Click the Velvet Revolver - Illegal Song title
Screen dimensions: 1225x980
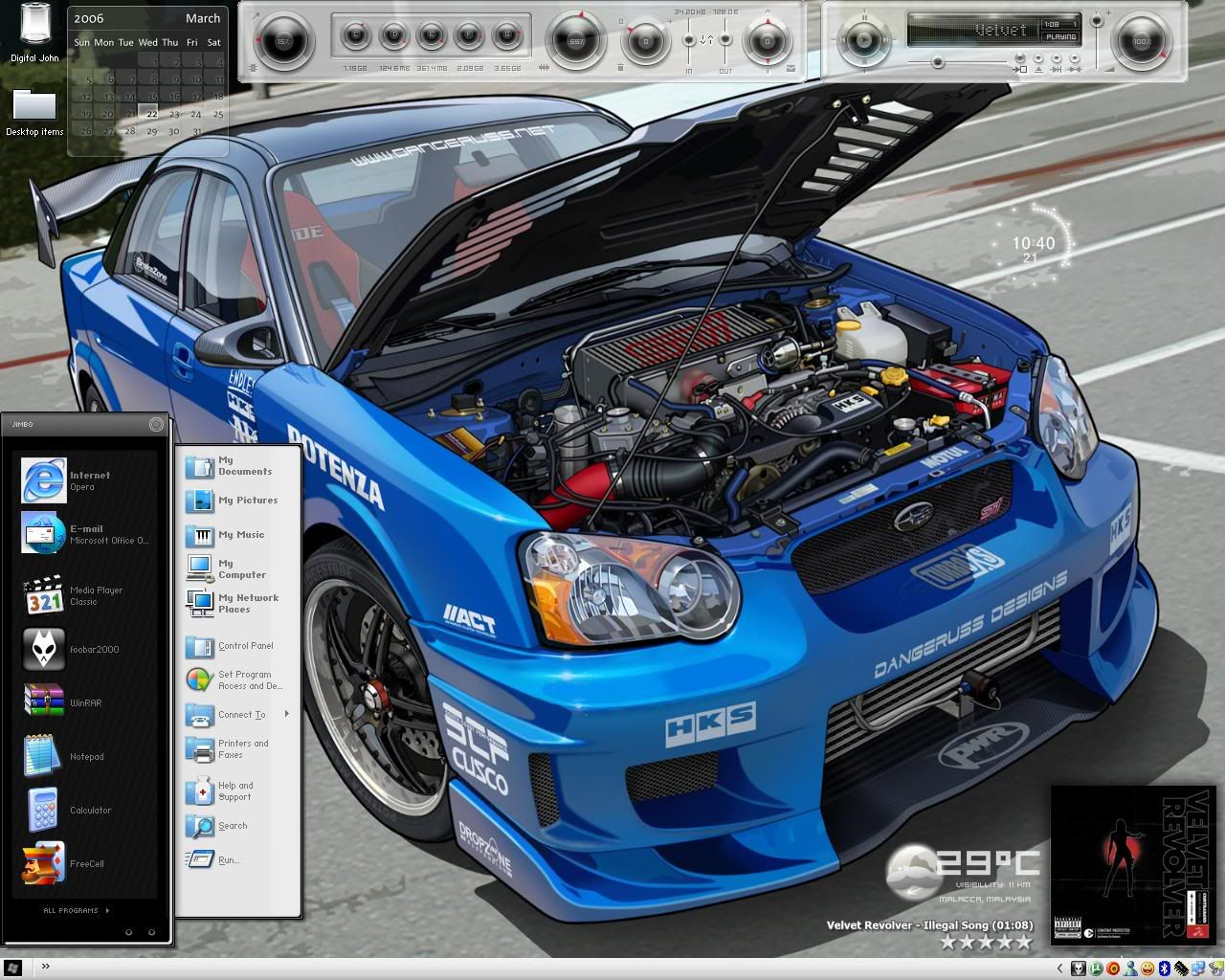pyautogui.click(x=930, y=925)
